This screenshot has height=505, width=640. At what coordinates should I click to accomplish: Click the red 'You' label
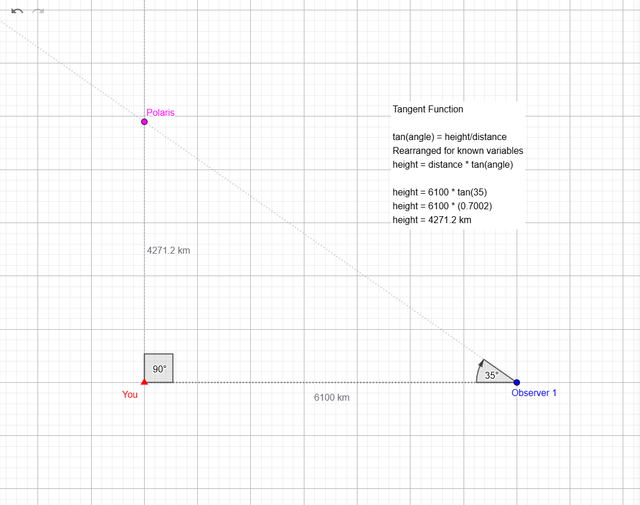coord(130,394)
